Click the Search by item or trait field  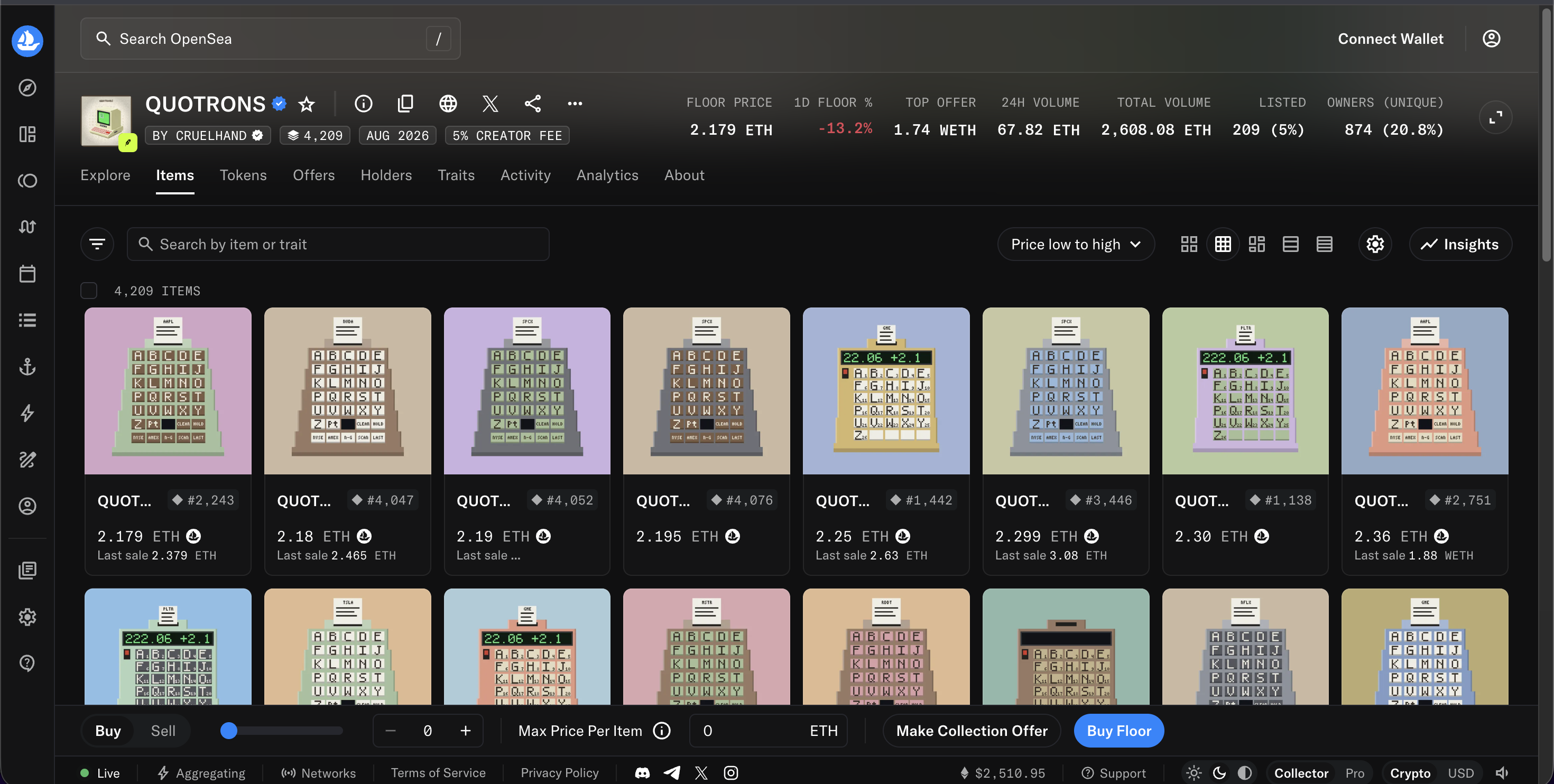[x=338, y=244]
